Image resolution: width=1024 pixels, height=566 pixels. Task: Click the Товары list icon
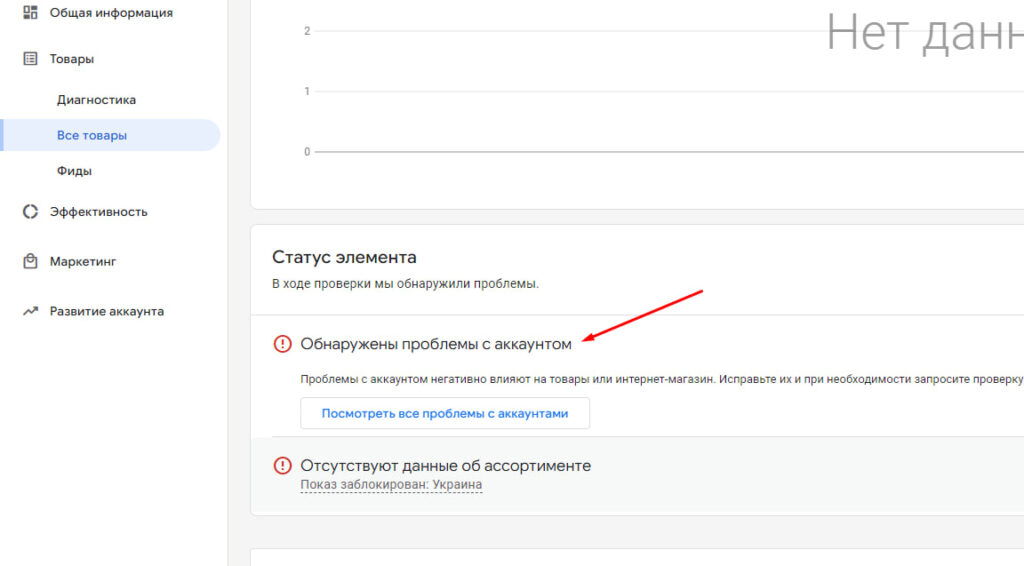30,59
